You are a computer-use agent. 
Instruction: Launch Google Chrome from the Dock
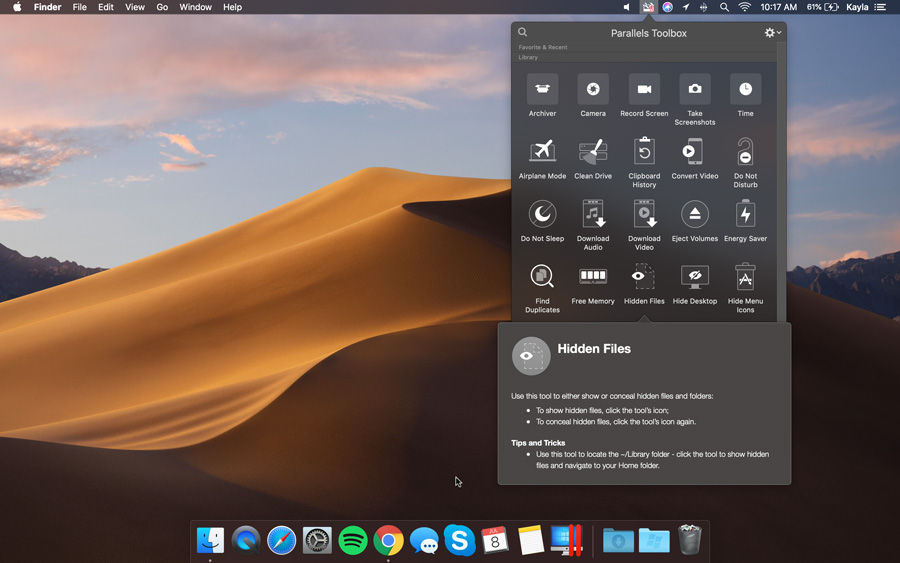388,540
